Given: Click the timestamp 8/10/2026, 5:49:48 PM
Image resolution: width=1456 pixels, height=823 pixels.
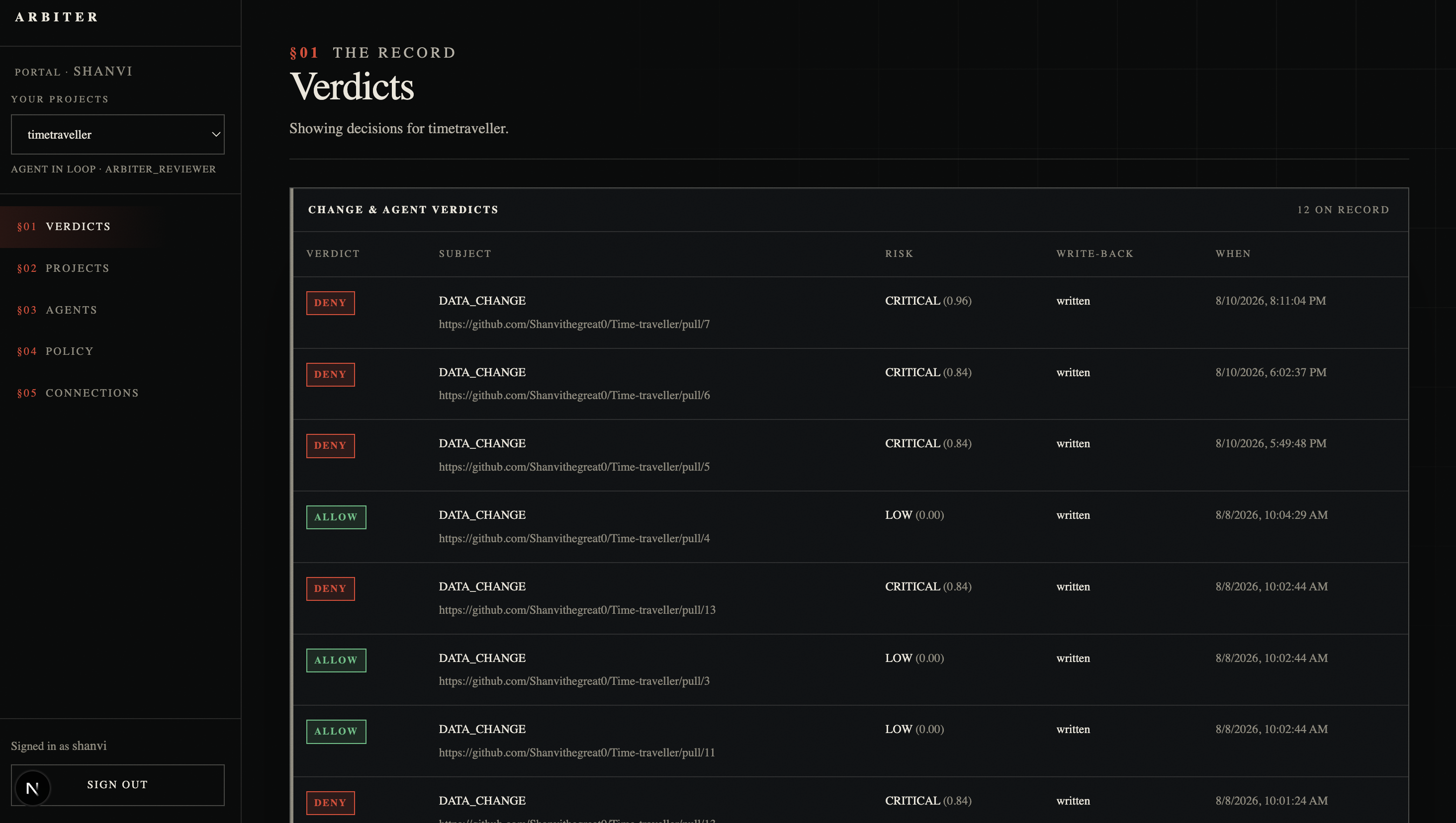Looking at the screenshot, I should 1271,444.
